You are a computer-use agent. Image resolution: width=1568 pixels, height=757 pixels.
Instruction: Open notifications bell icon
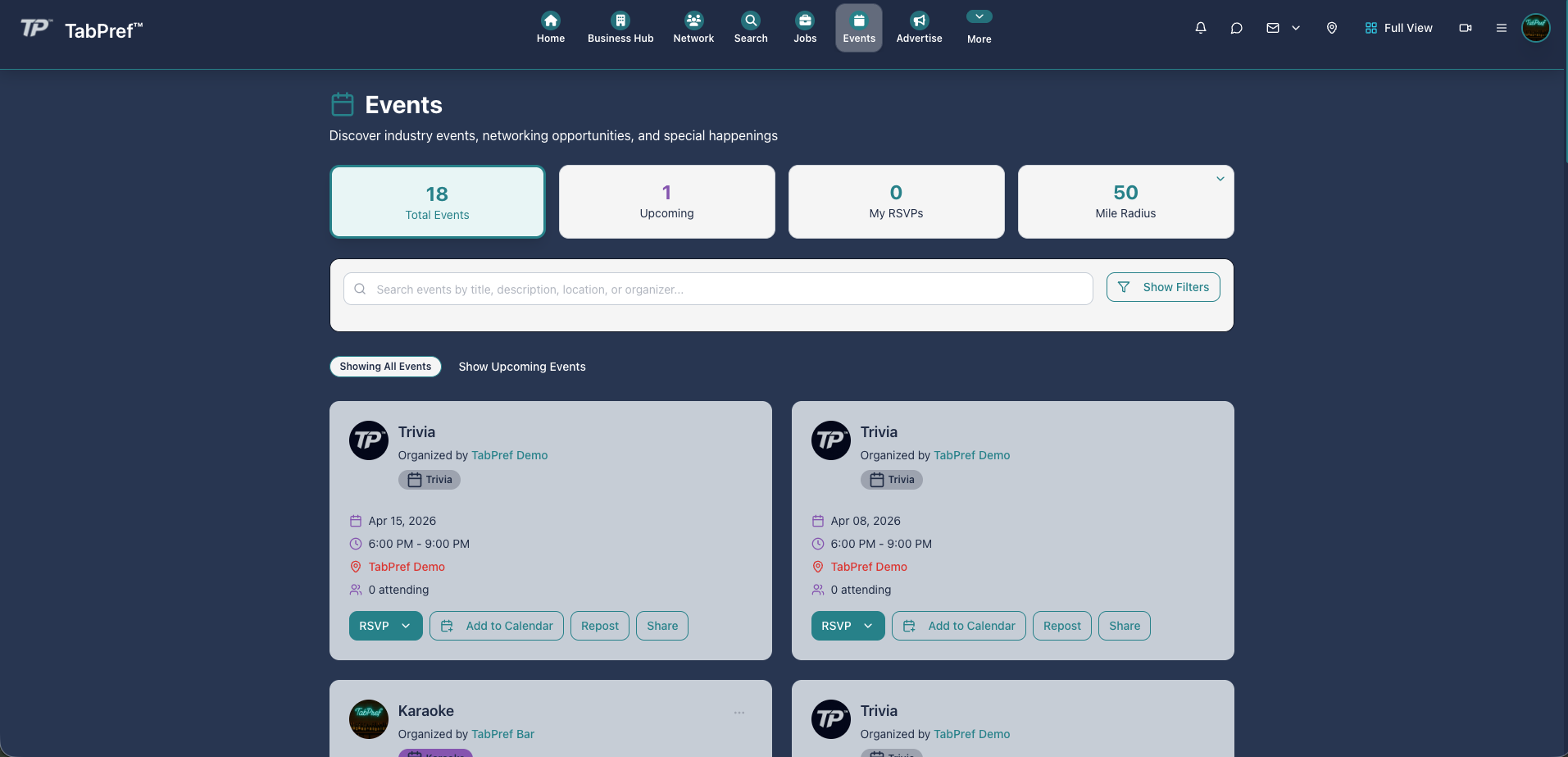1201,28
